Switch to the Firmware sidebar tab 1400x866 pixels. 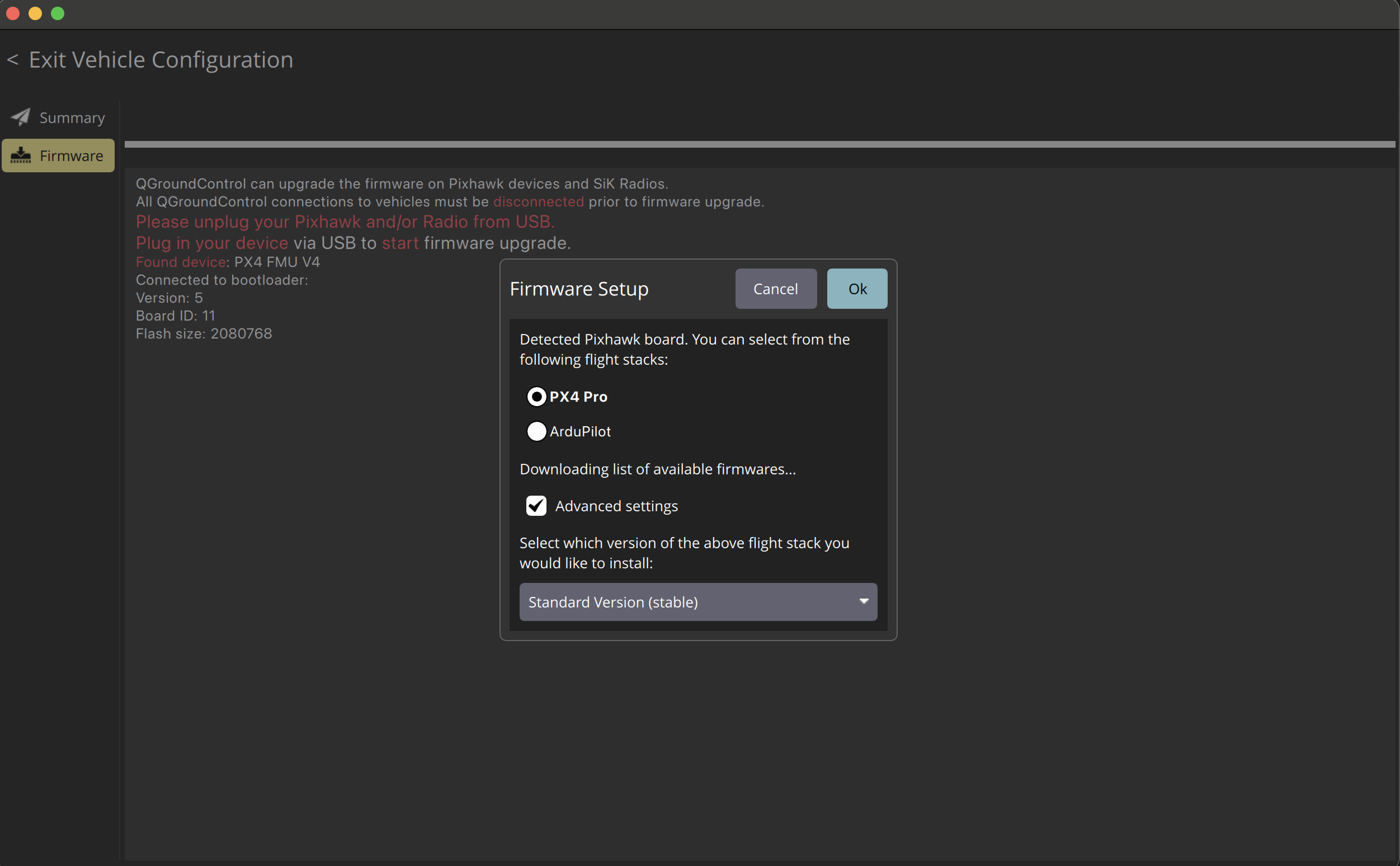(x=58, y=155)
